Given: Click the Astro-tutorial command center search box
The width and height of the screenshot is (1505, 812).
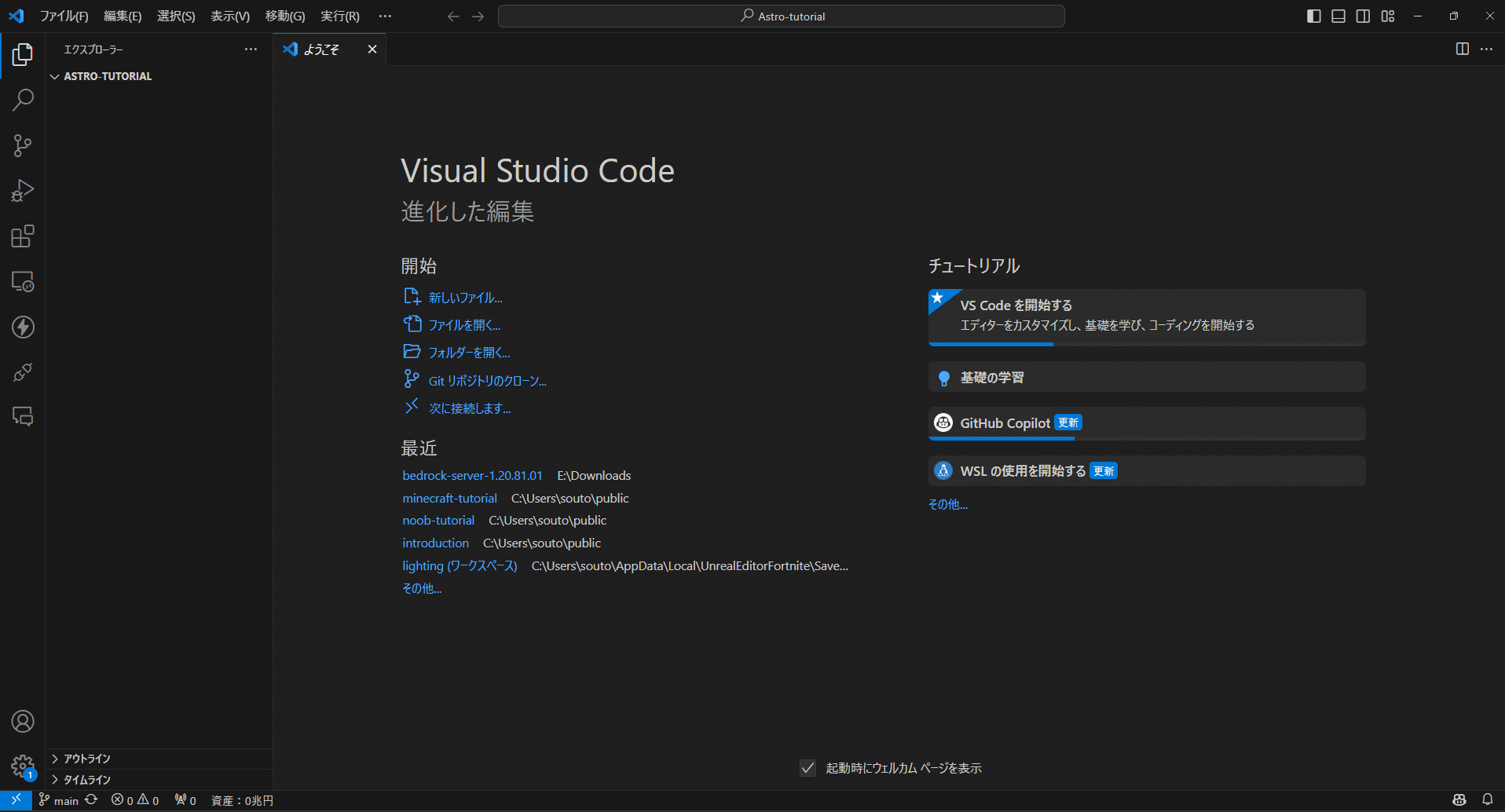Looking at the screenshot, I should coord(782,16).
